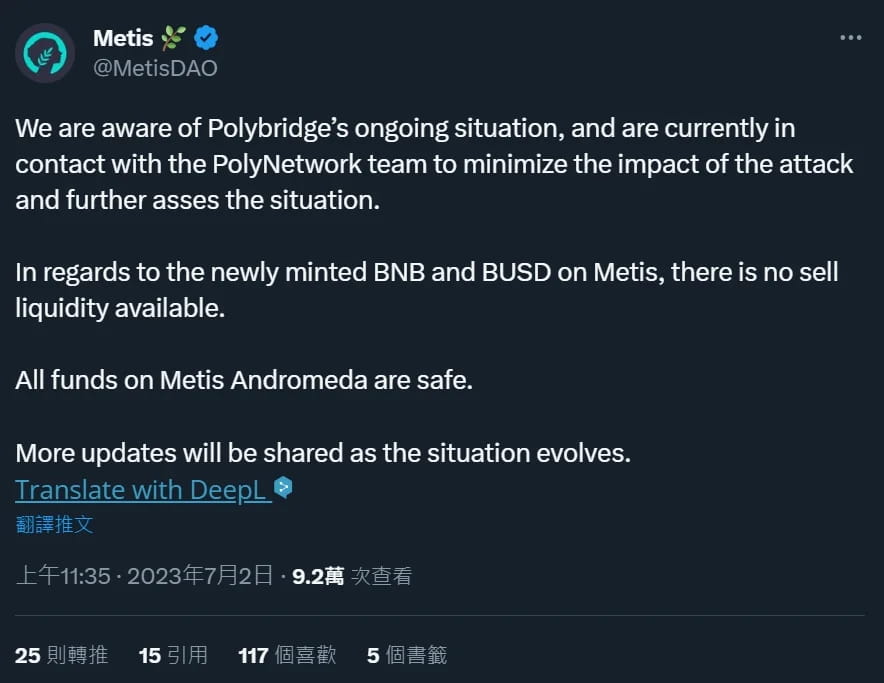This screenshot has width=884, height=683.
Task: Click the 'All funds on Metis Andromeda' line
Action: (x=243, y=381)
